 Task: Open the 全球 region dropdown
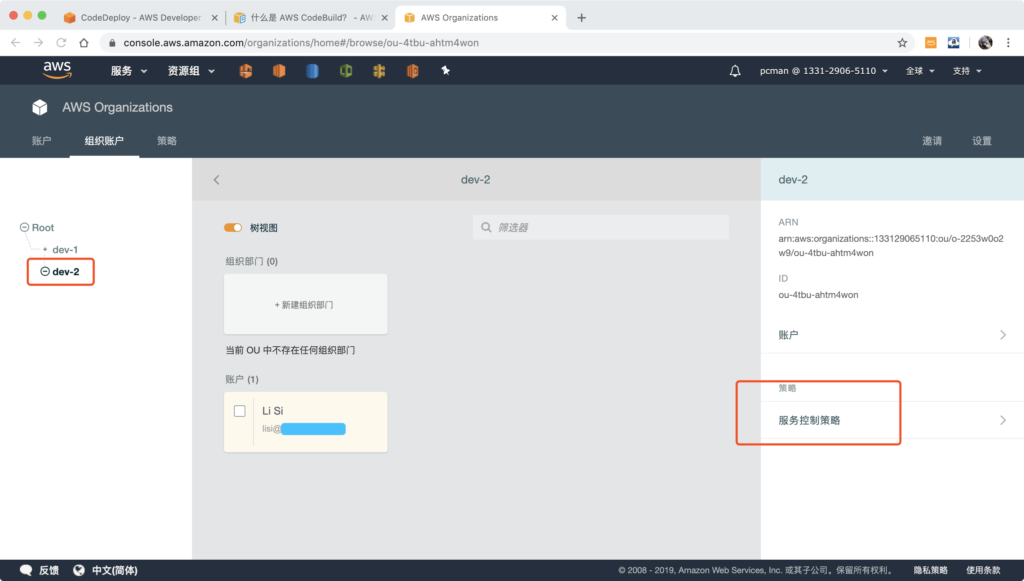point(920,71)
